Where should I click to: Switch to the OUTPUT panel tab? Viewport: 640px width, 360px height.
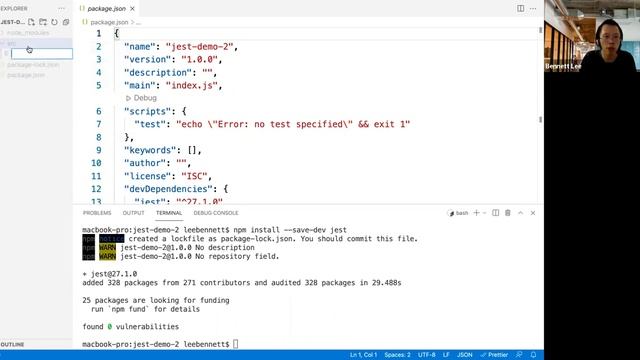[133, 213]
